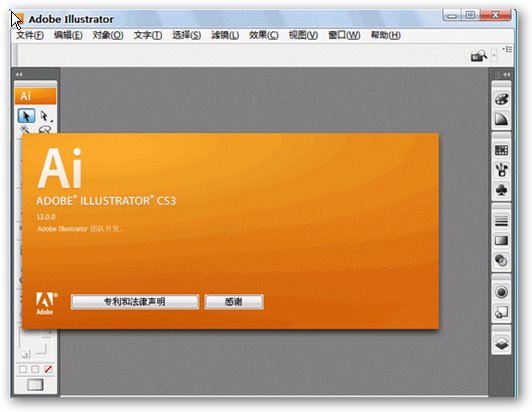Click the 感谢 button
Screen dimensions: 532x412
[234, 302]
